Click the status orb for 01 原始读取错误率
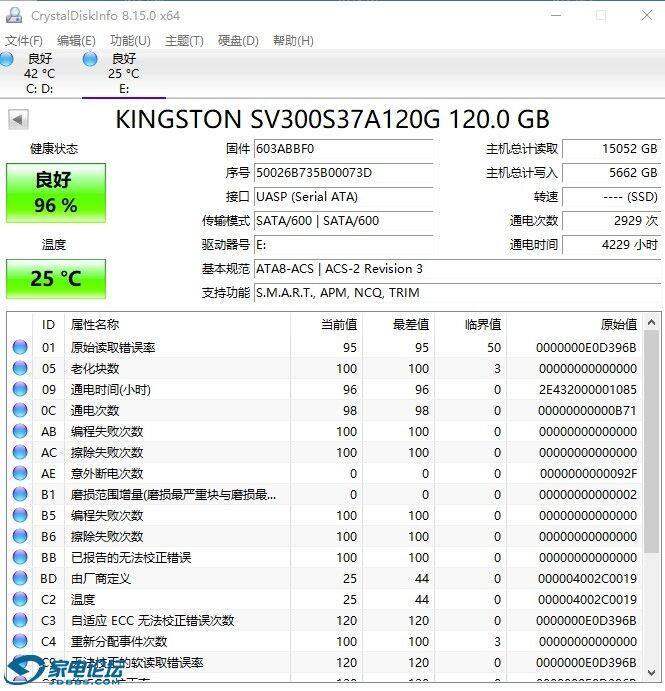The width and height of the screenshot is (665, 691). point(20,347)
